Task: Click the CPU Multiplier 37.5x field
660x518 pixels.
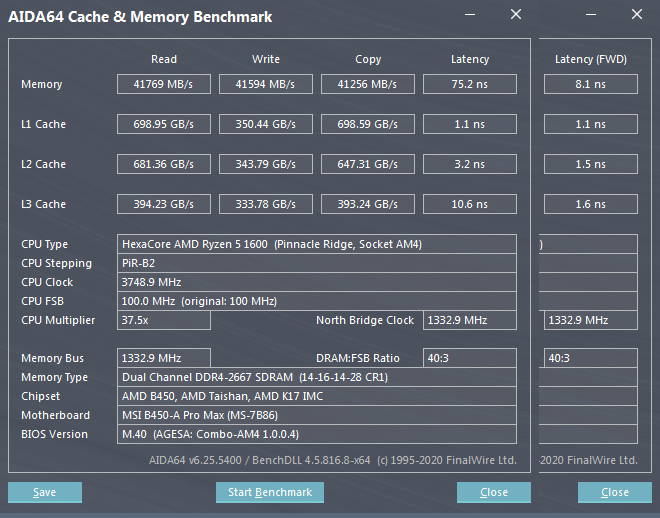Action: [164, 320]
